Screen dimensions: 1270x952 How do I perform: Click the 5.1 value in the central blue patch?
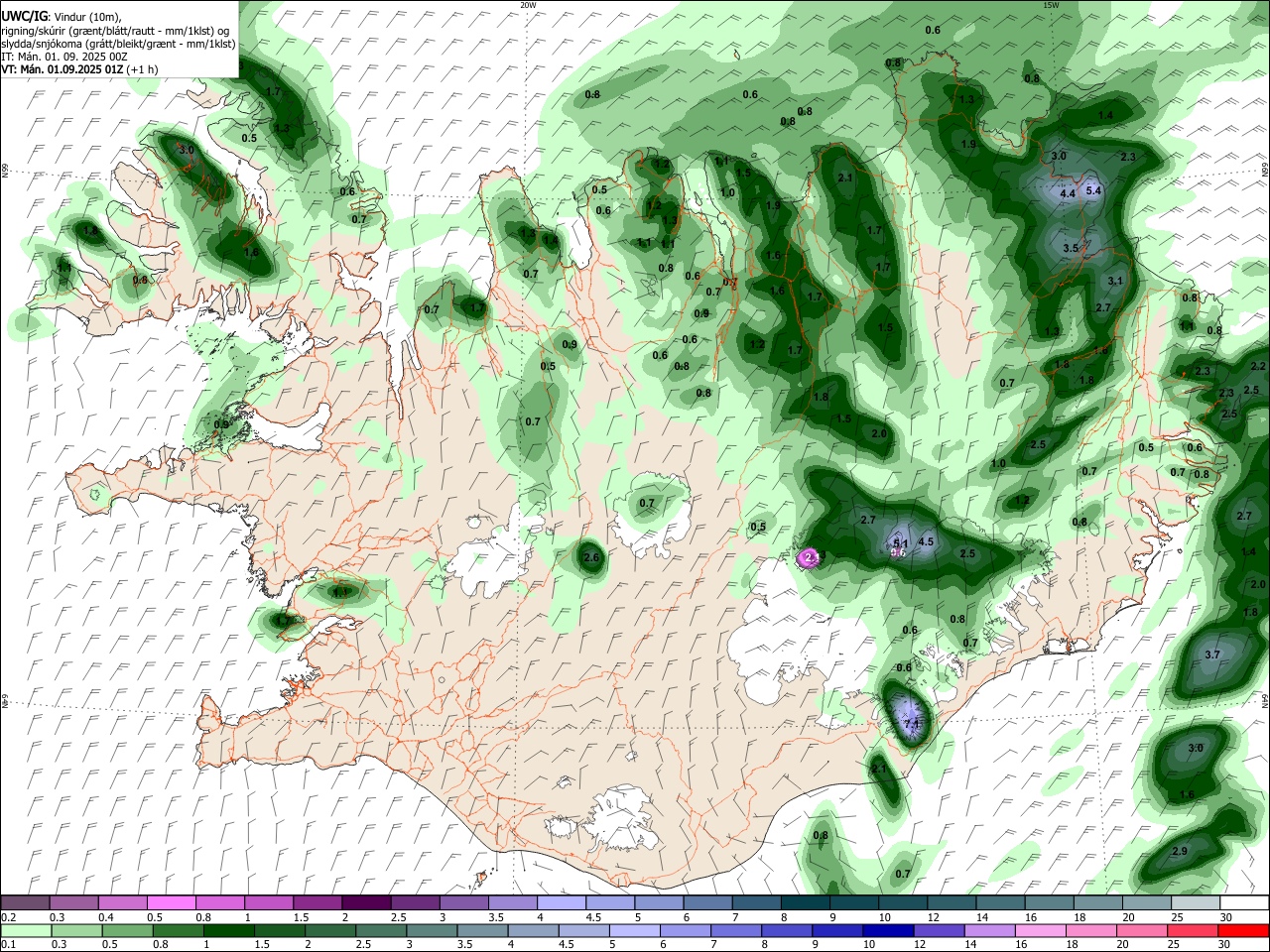(901, 543)
